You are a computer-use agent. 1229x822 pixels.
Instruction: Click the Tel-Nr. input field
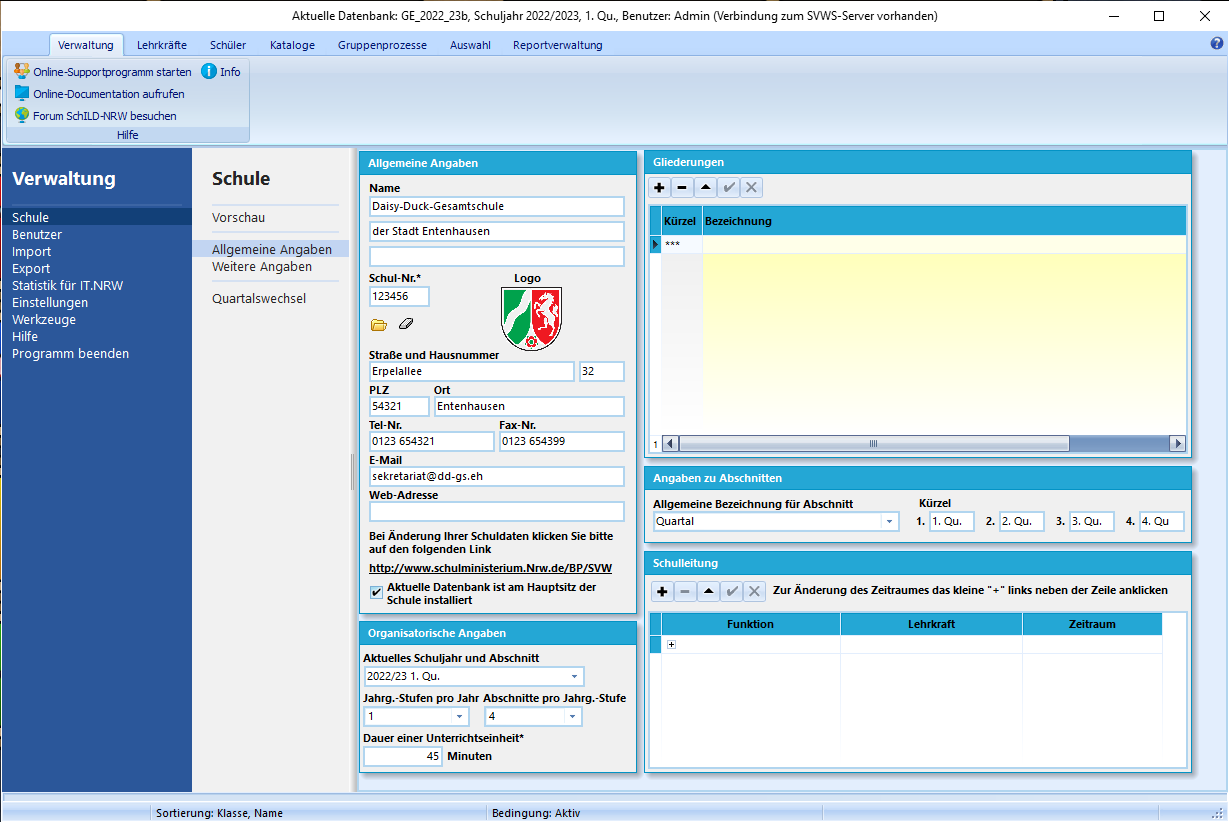coord(432,441)
